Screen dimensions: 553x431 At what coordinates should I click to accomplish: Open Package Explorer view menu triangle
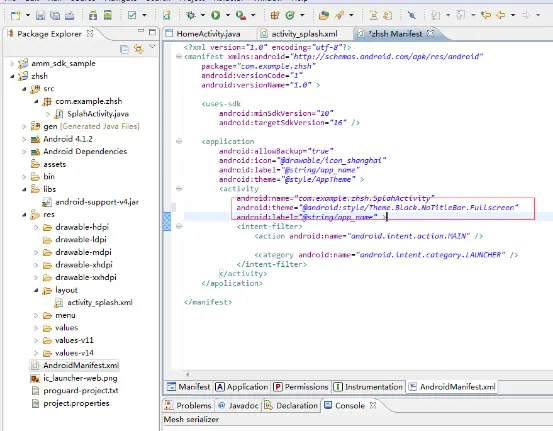(x=152, y=47)
